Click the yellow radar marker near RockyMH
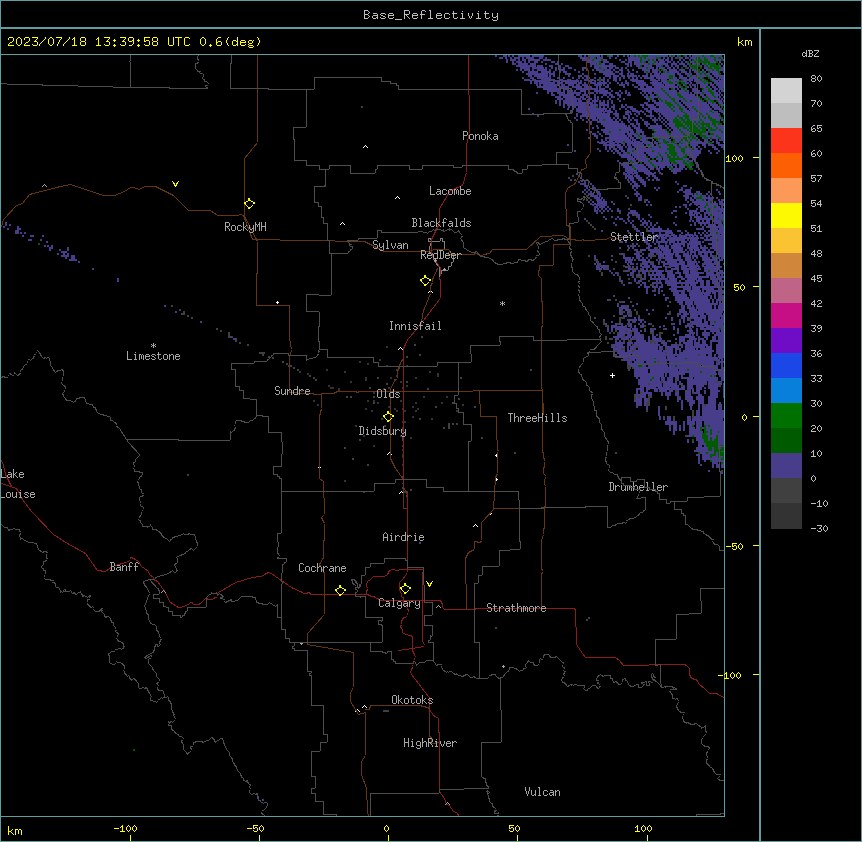The width and height of the screenshot is (862, 842). pos(249,204)
